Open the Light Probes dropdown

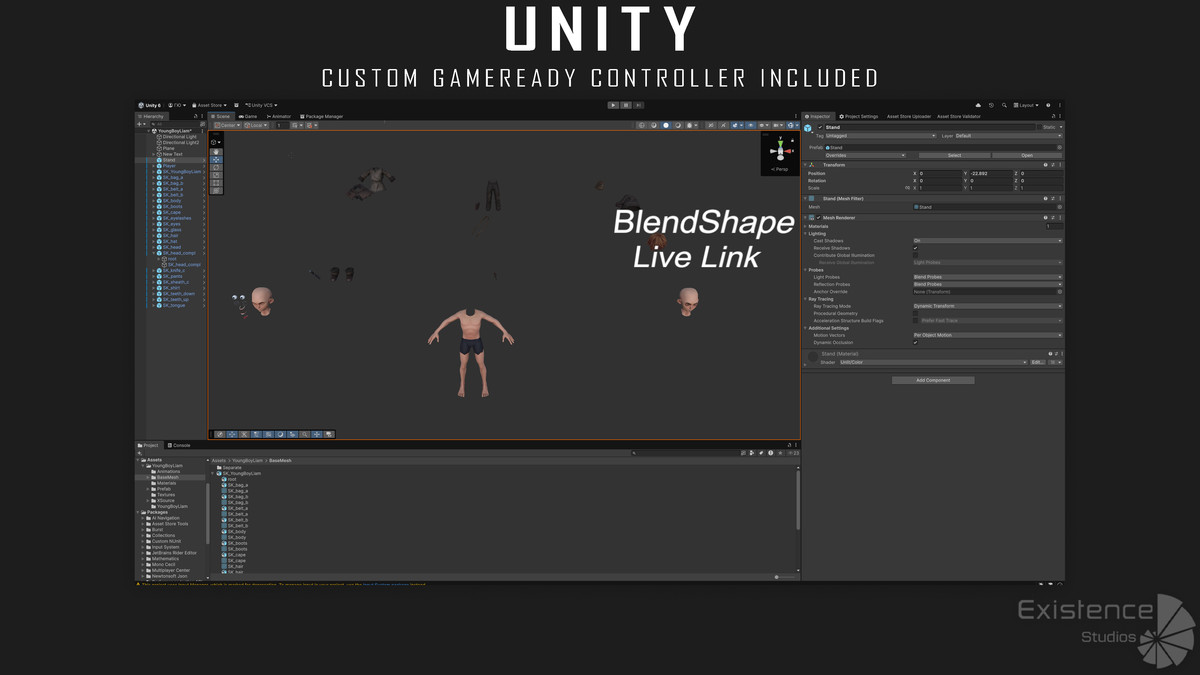click(988, 277)
